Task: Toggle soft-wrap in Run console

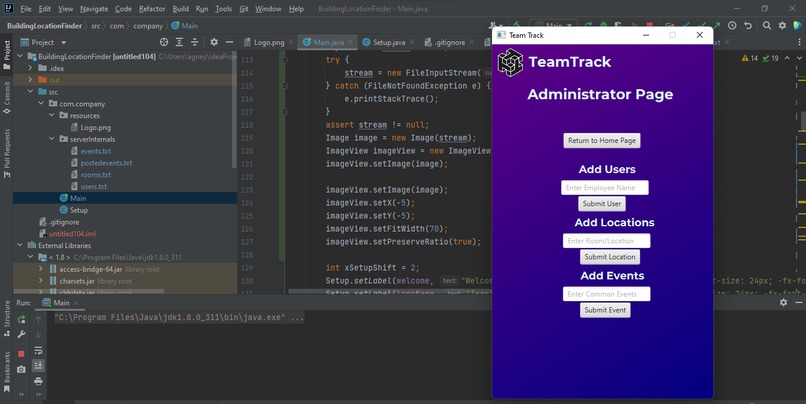Action: coord(39,351)
